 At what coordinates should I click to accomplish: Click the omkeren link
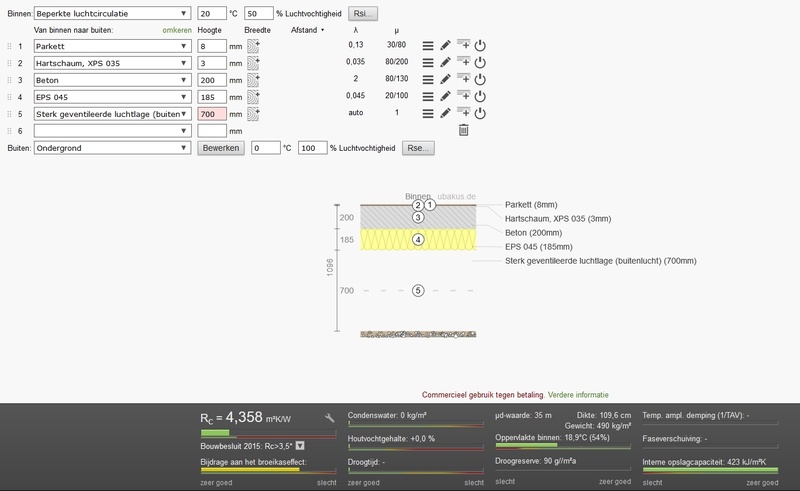click(177, 30)
